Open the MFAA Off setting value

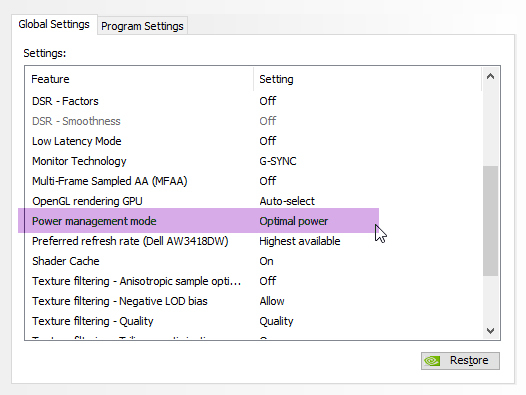(268, 181)
